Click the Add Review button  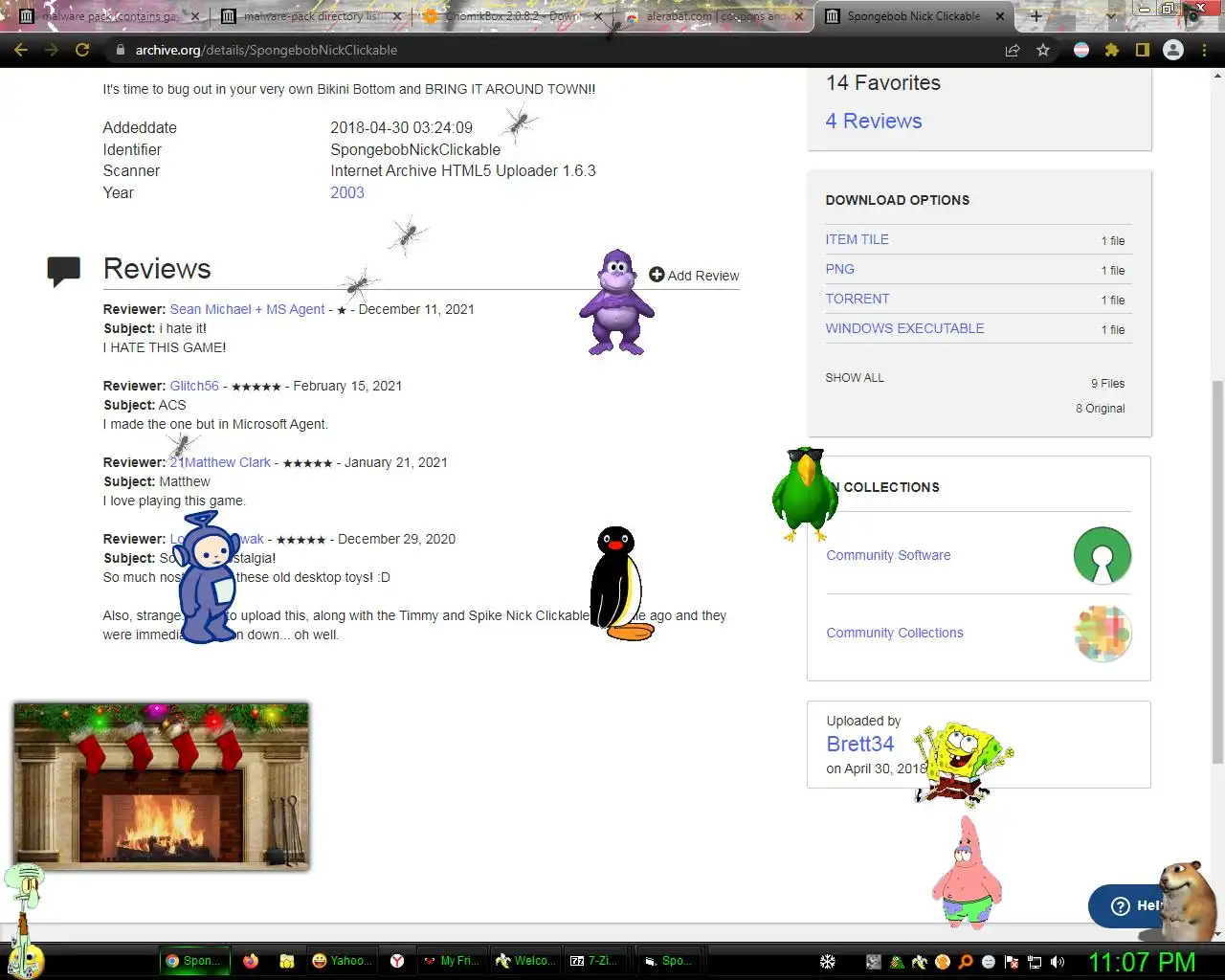pyautogui.click(x=694, y=275)
